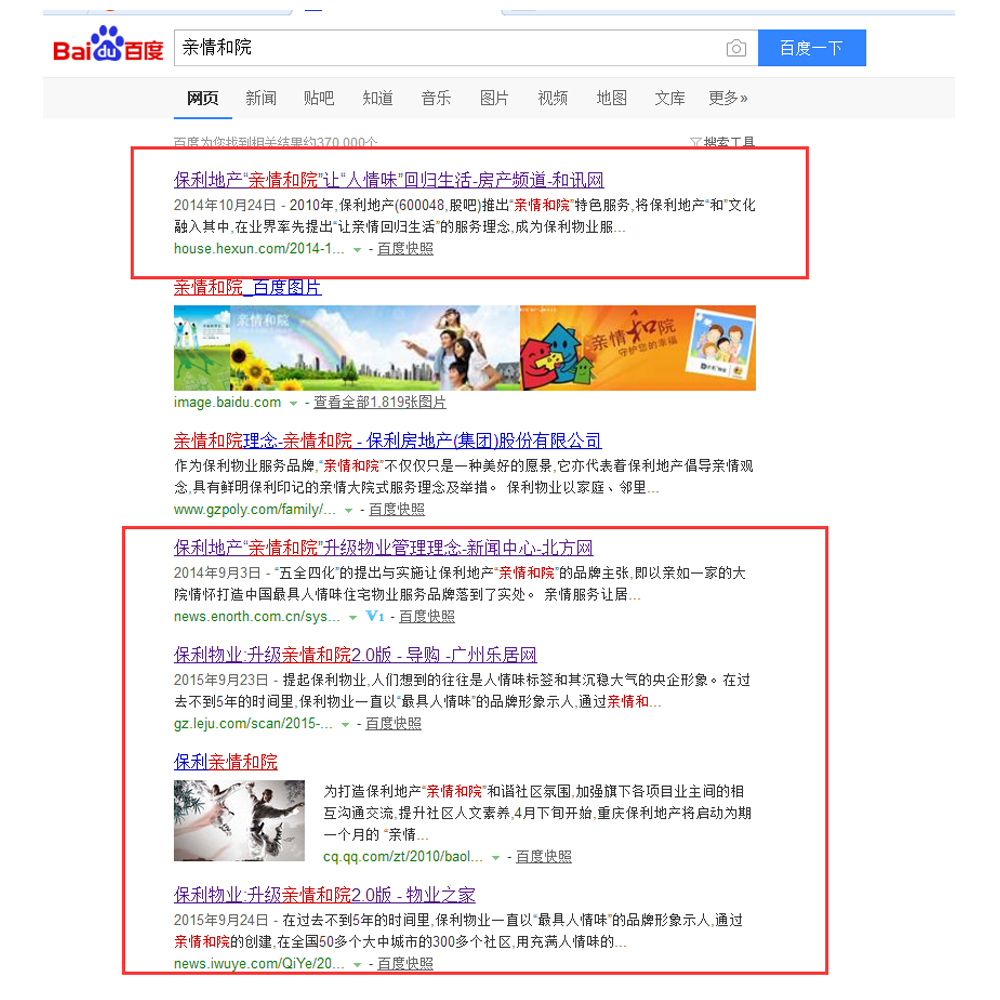Expand dropdown arrow next to www.gzpoly.com
The height and width of the screenshot is (1000, 1000).
(x=348, y=510)
